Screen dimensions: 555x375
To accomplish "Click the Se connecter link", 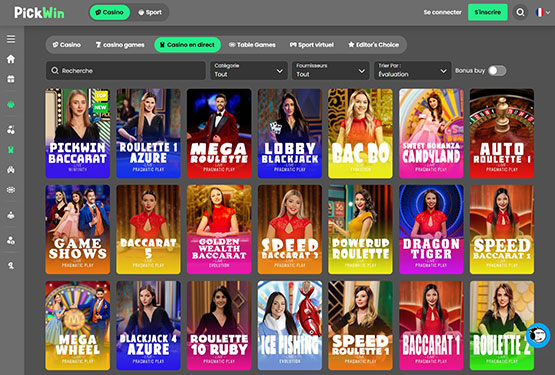I will click(x=442, y=12).
